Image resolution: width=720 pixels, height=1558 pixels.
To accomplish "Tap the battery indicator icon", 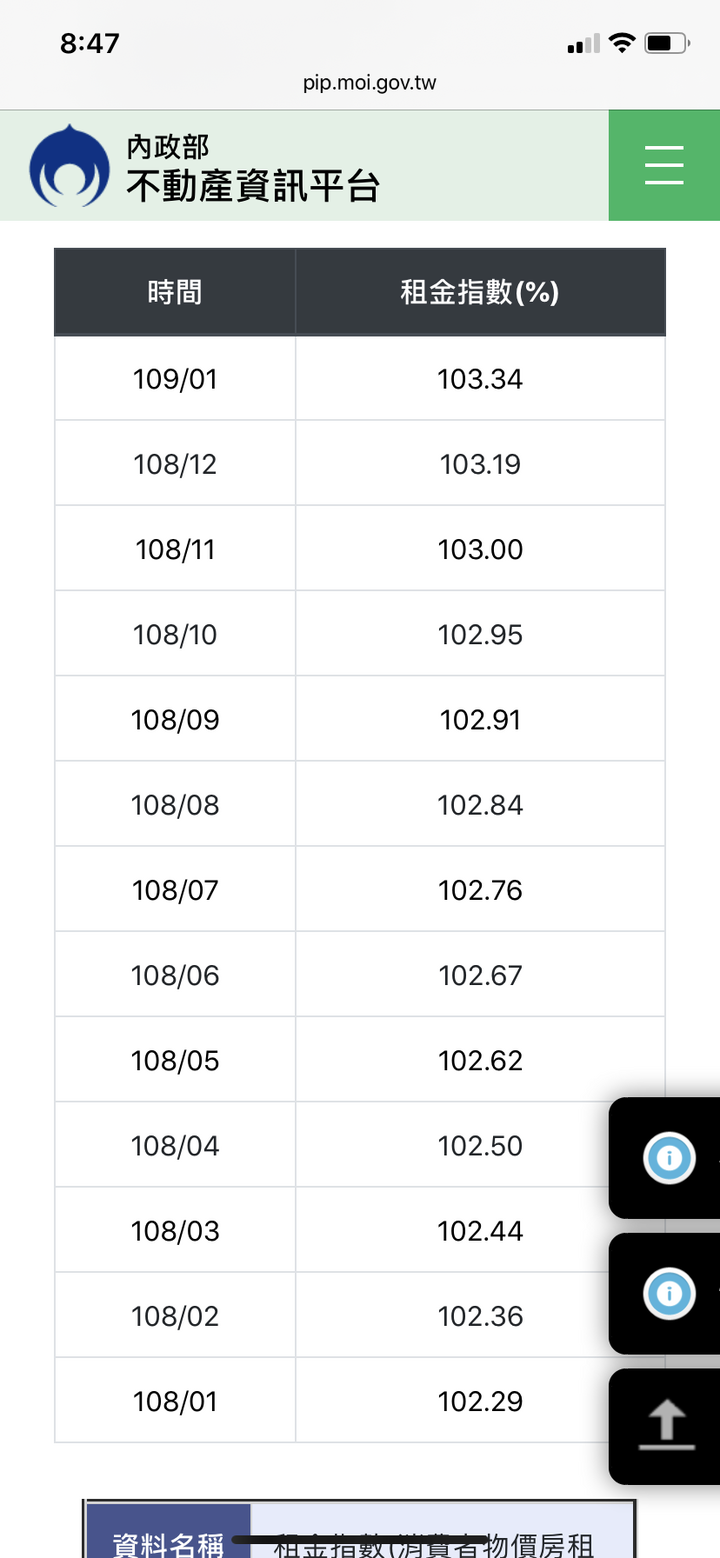I will [667, 43].
